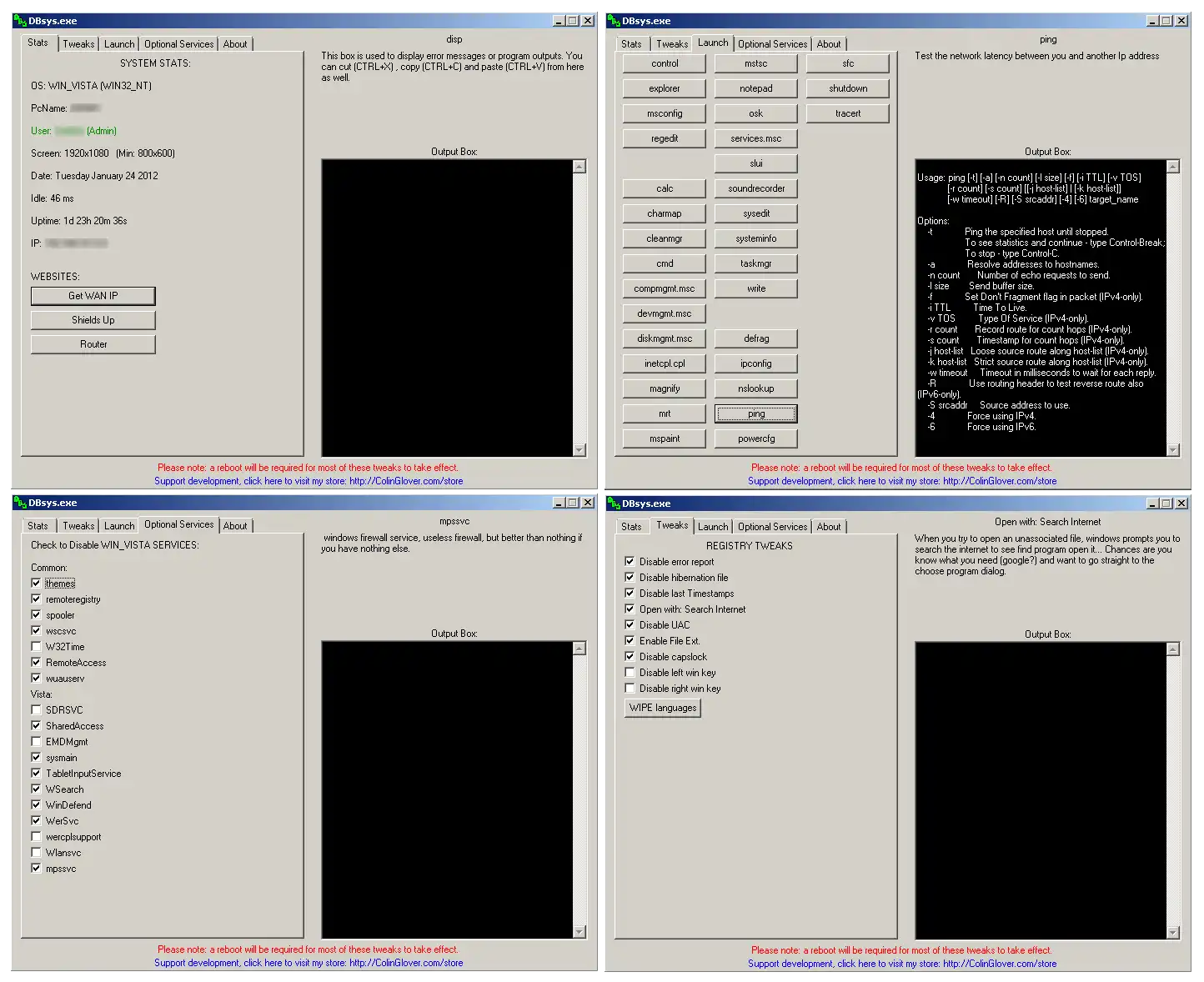The height and width of the screenshot is (982, 1204).
Task: Launch the control panel button
Action: pyautogui.click(x=665, y=63)
